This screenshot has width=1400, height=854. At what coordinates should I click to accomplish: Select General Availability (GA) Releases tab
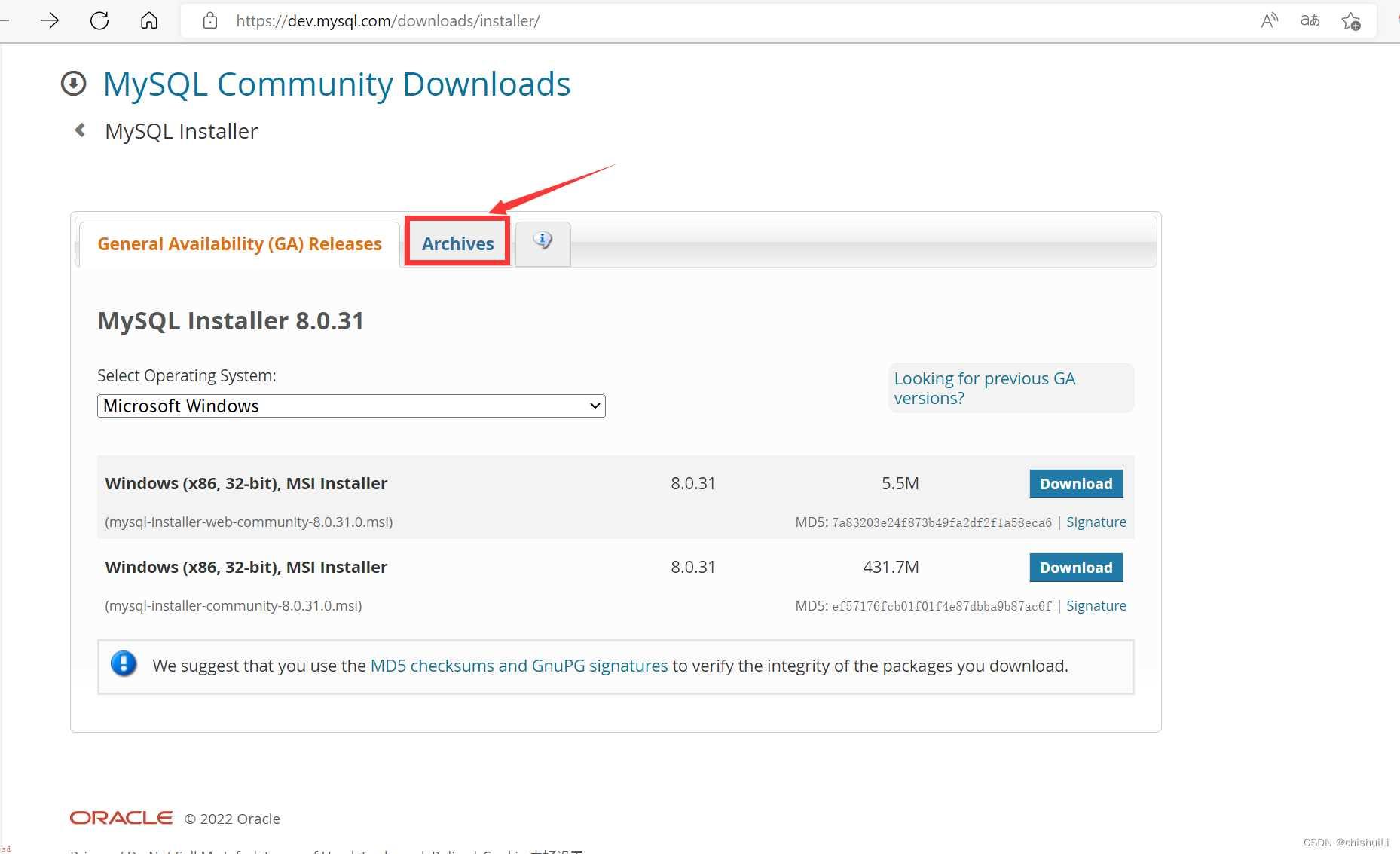pos(240,244)
